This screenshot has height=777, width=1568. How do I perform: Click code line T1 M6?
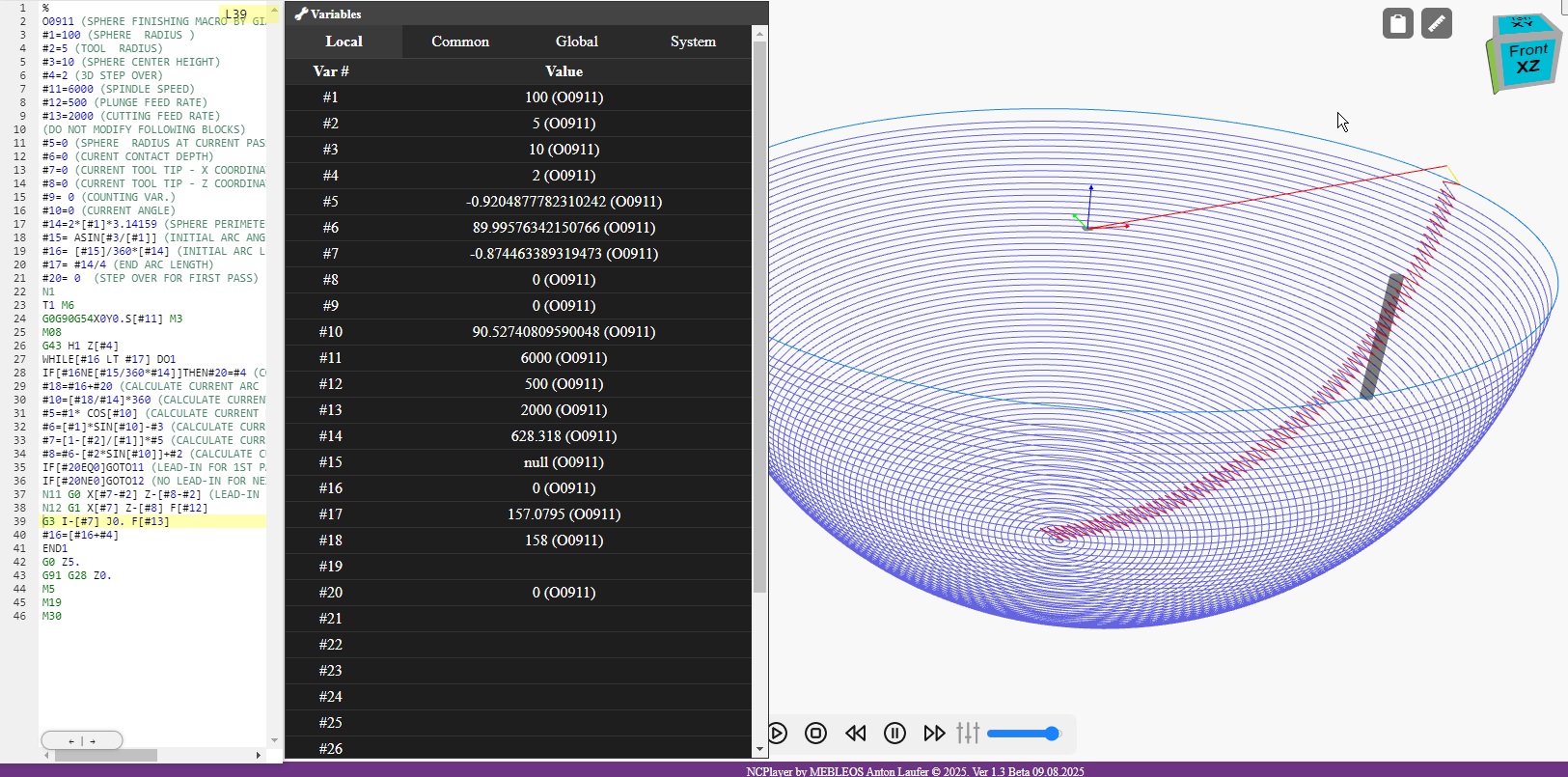tap(58, 305)
